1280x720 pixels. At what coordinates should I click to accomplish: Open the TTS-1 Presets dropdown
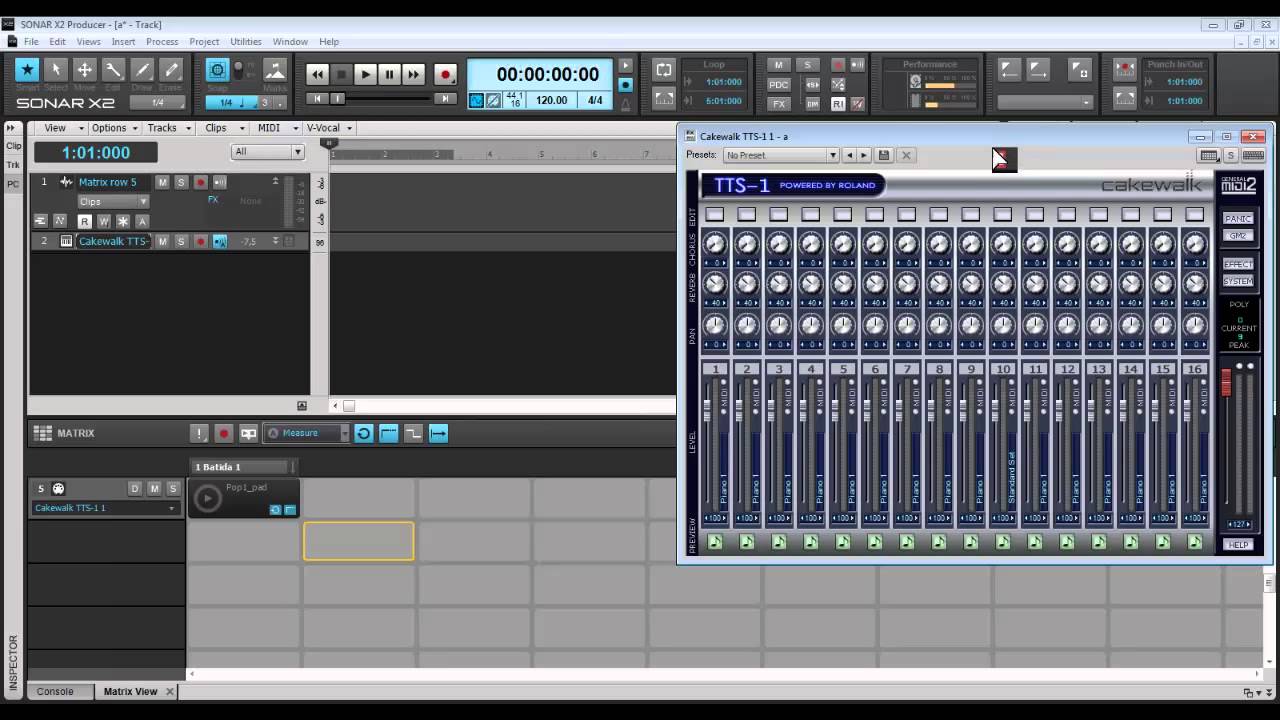781,155
